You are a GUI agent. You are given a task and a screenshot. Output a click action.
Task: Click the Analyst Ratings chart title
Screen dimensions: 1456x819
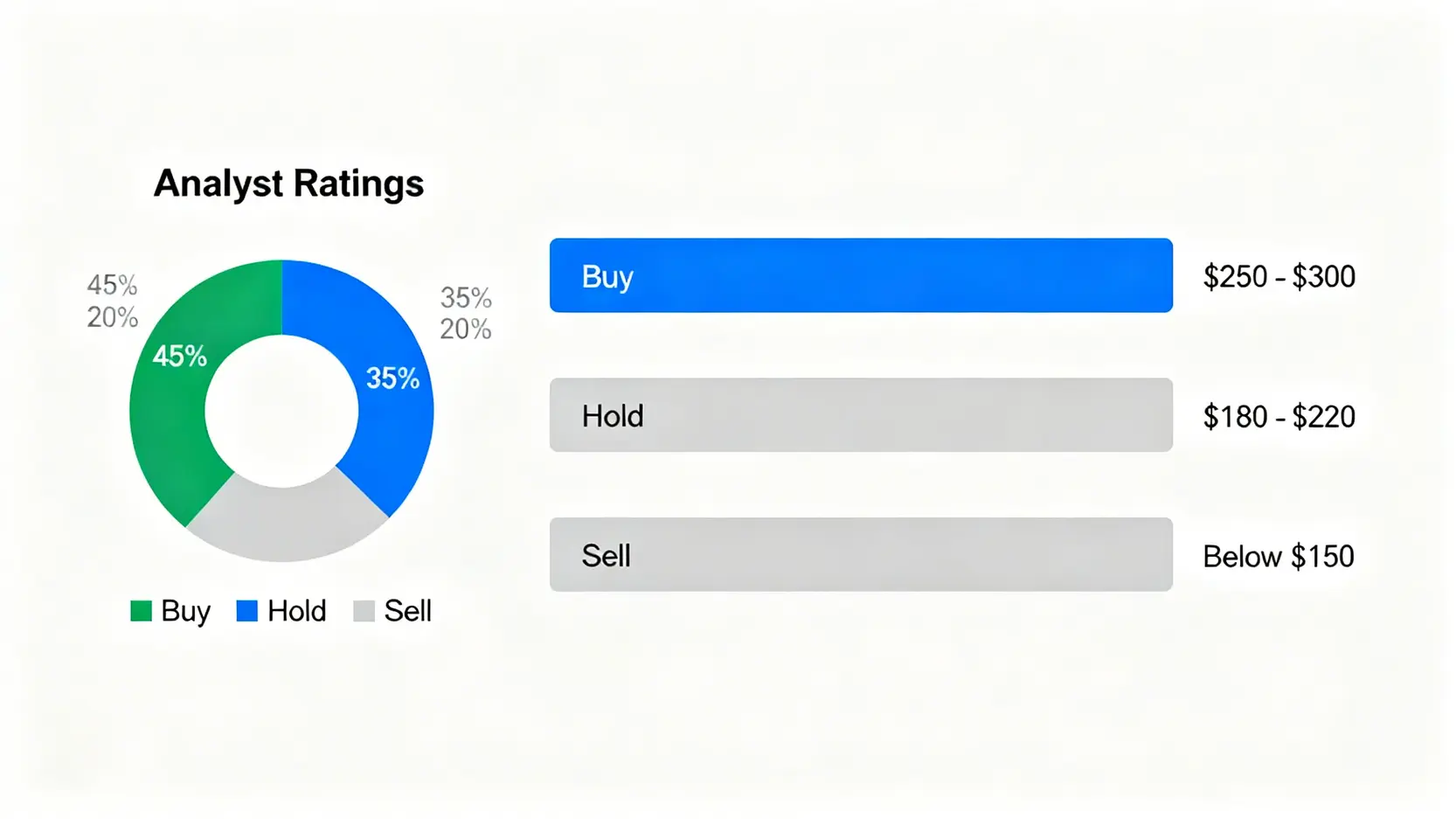[288, 184]
